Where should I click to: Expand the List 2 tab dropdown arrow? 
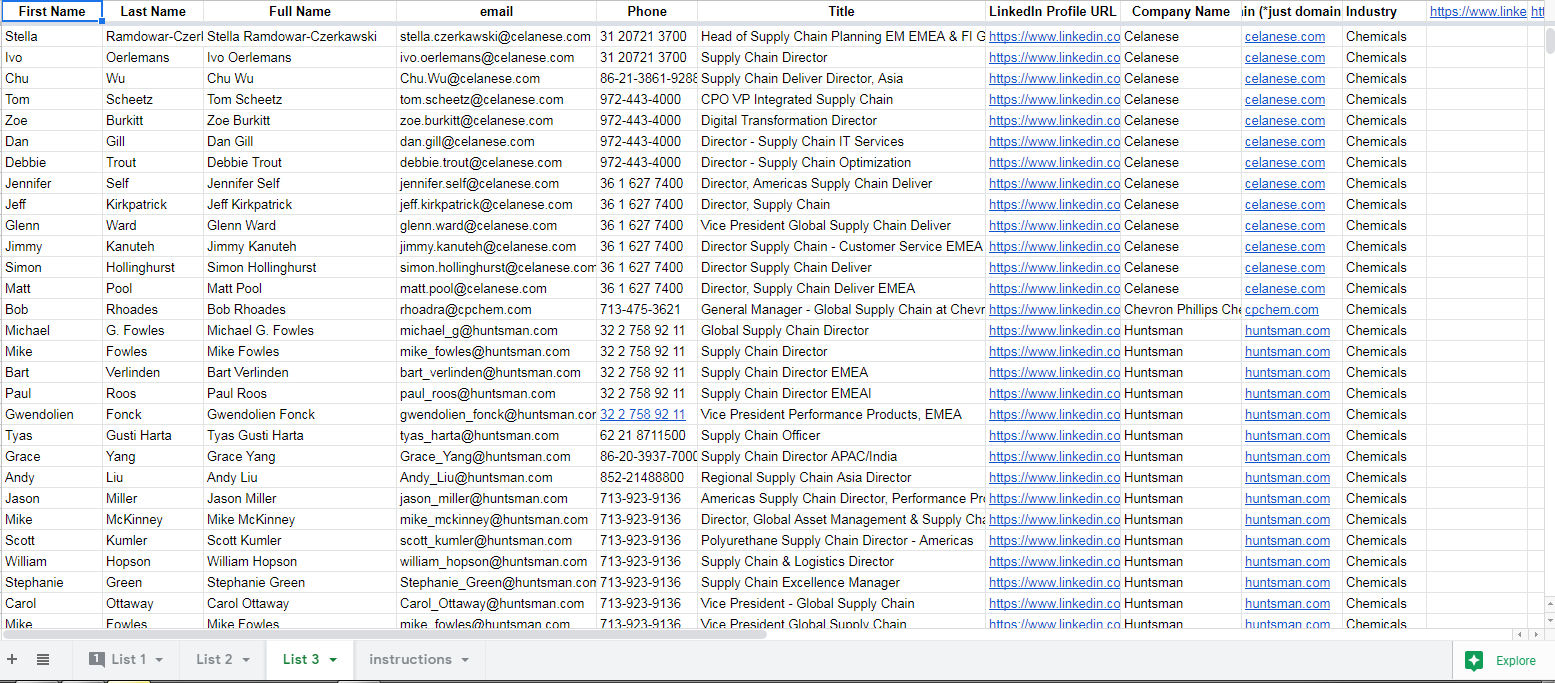pyautogui.click(x=246, y=660)
